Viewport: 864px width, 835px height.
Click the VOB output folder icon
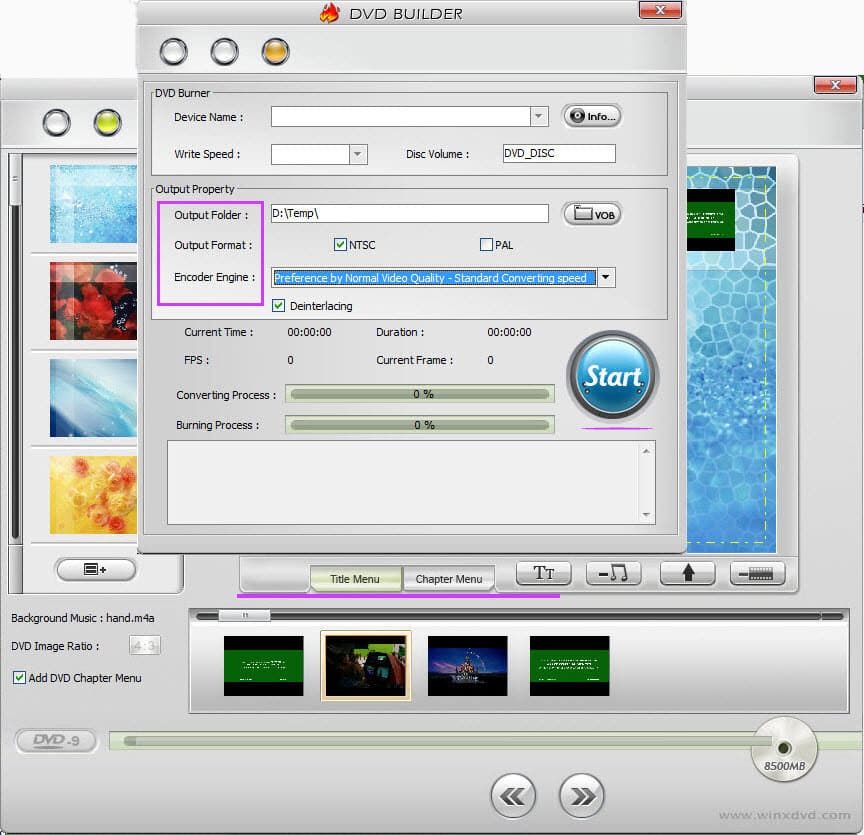tap(592, 213)
